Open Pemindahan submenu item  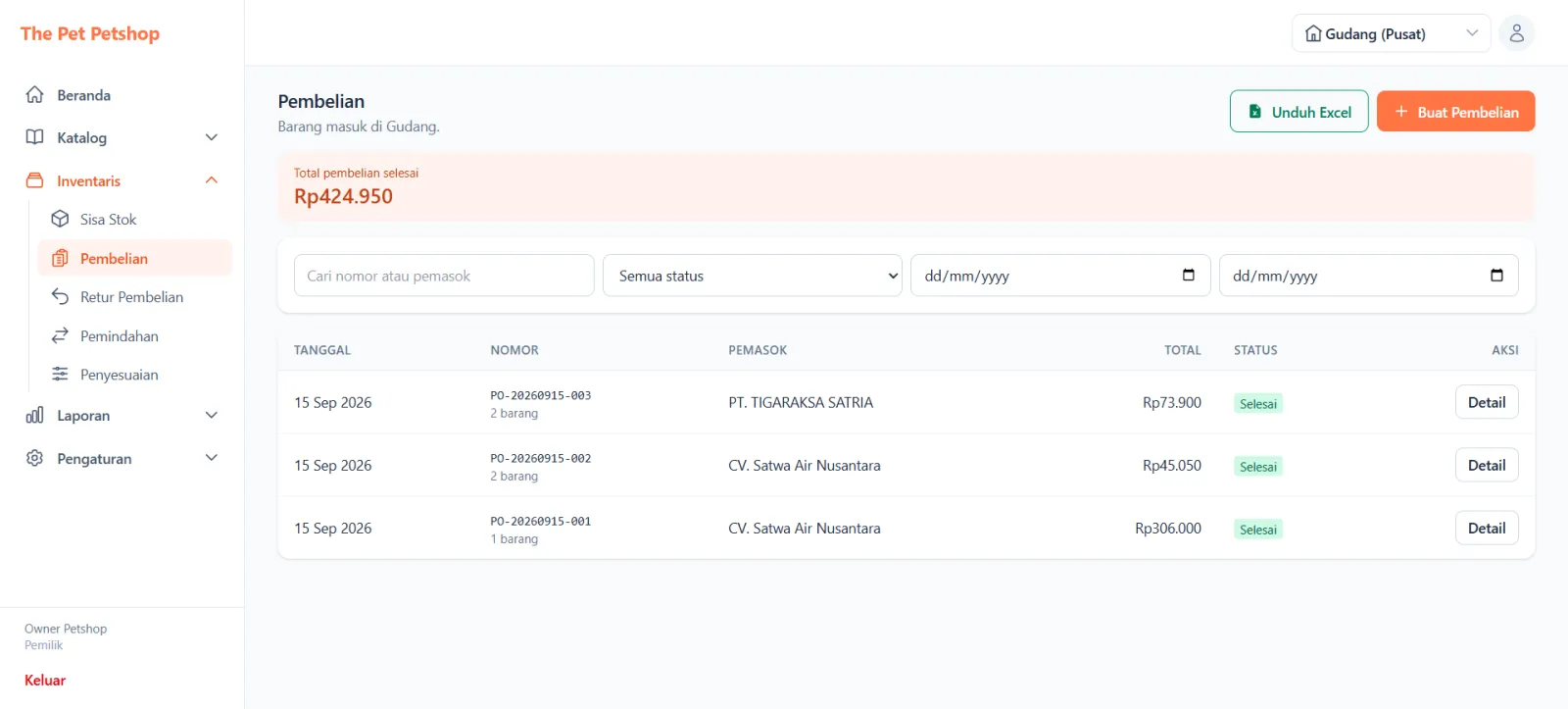134,335
